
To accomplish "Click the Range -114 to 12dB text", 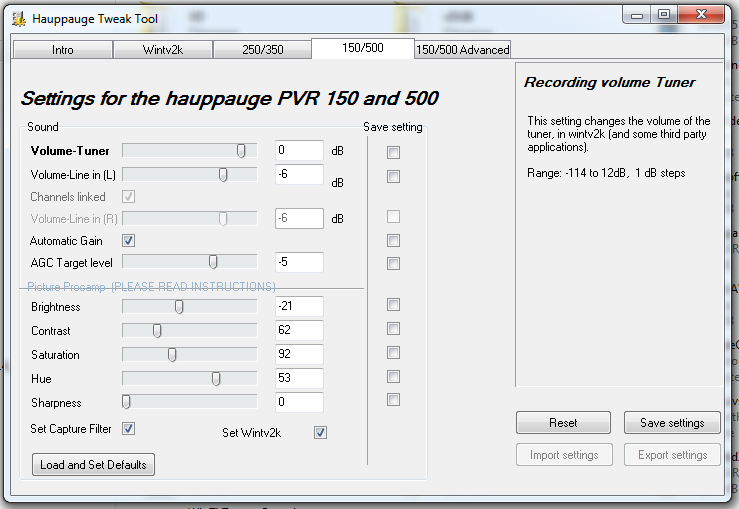I will coord(606,173).
